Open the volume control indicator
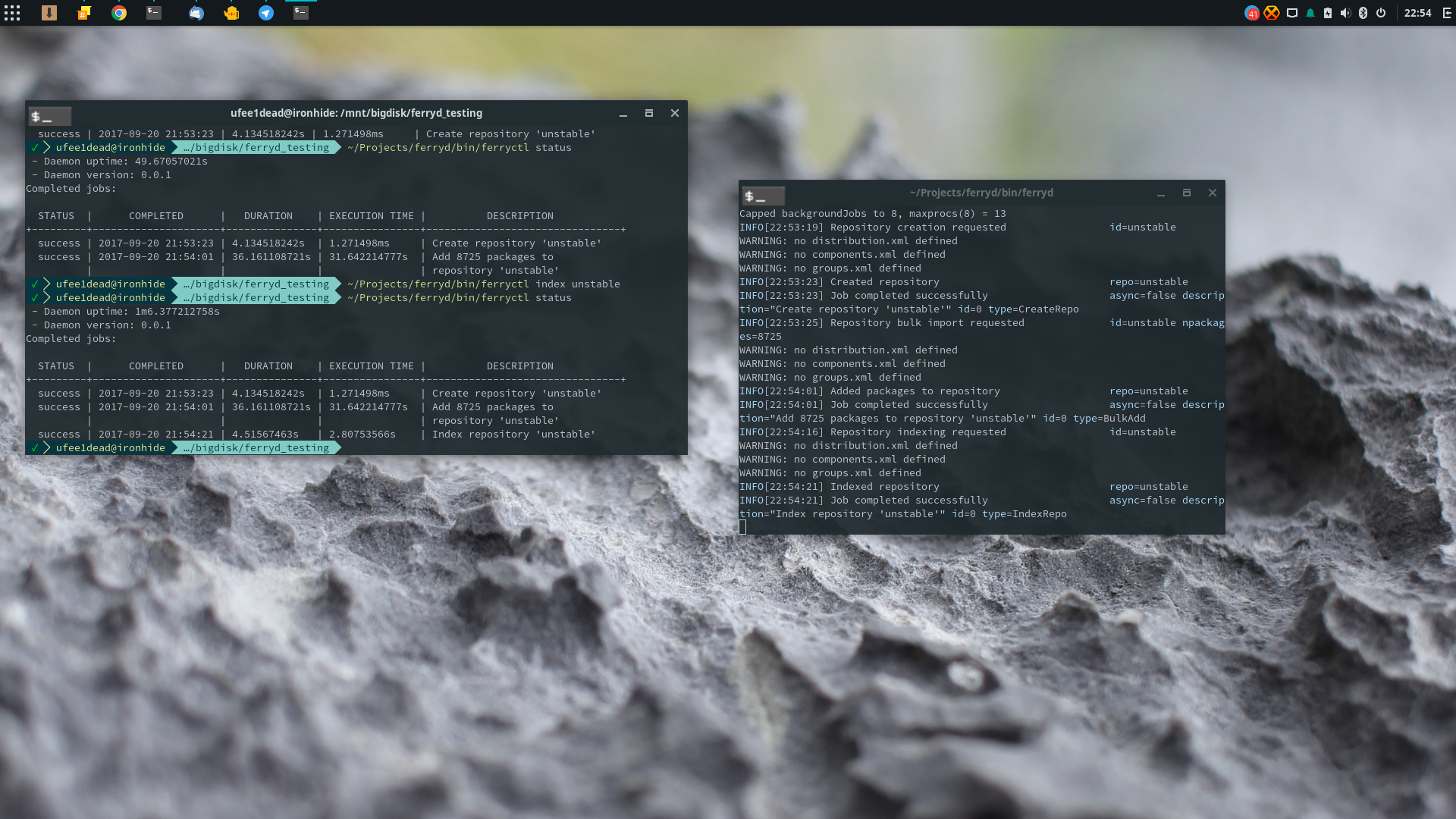 tap(1345, 13)
